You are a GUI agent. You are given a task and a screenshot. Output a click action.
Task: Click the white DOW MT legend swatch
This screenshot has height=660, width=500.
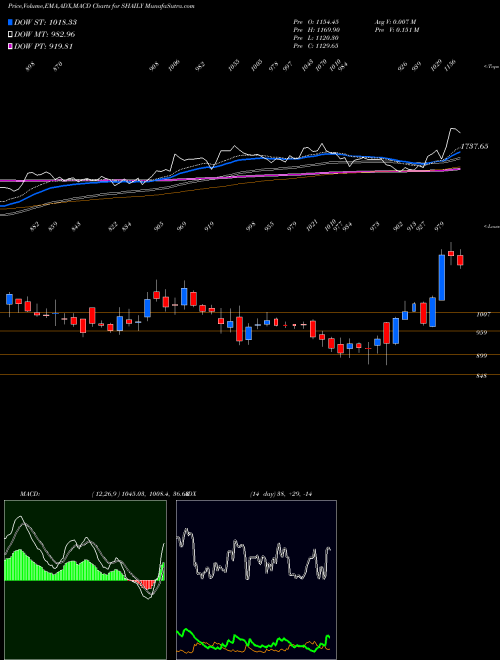tap(10, 35)
